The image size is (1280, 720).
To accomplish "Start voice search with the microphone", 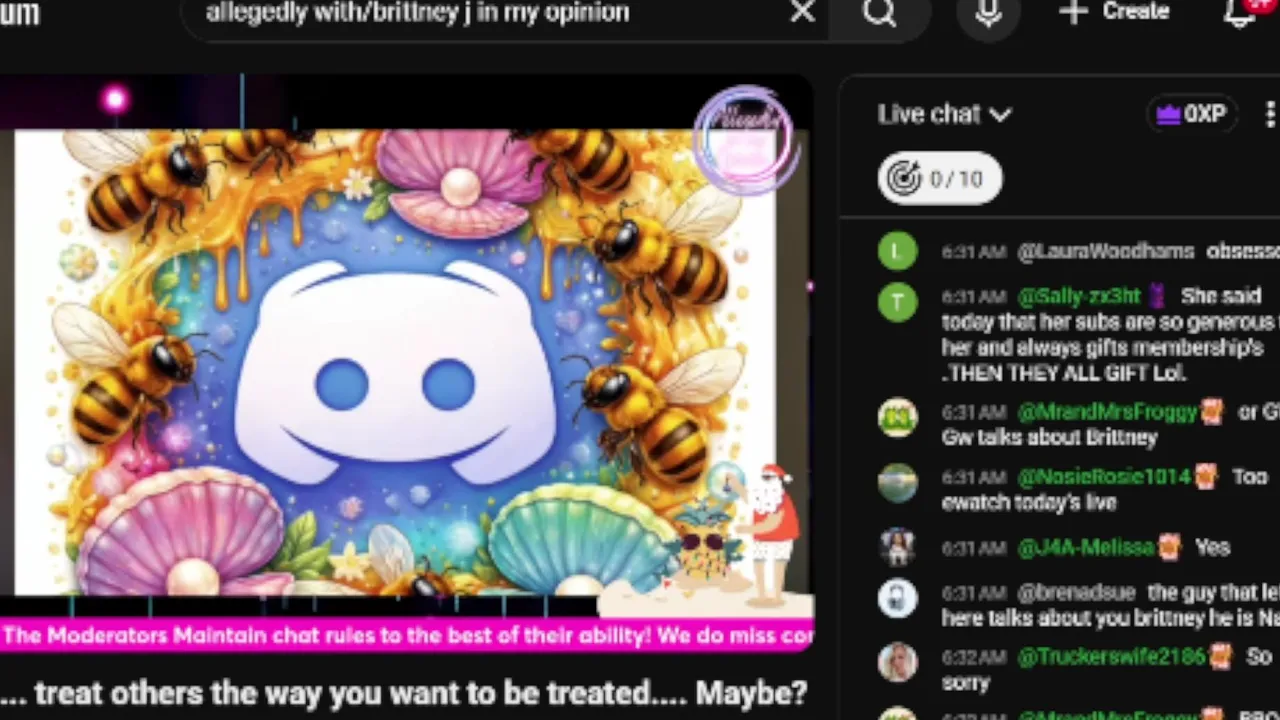I will point(988,13).
